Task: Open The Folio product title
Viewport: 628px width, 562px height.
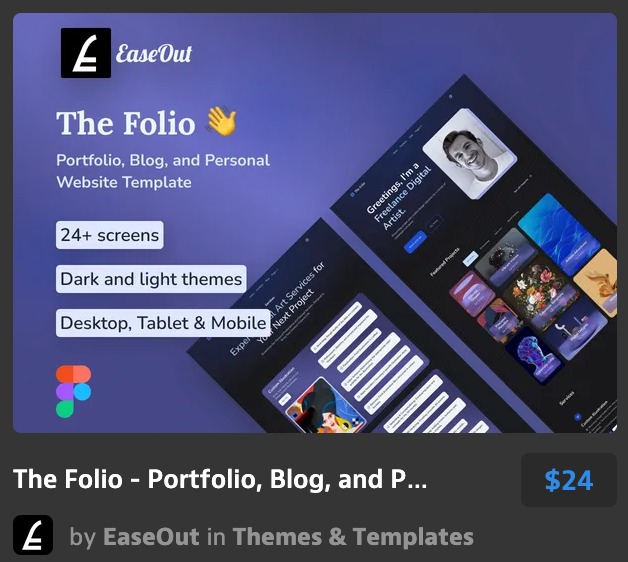Action: 220,479
